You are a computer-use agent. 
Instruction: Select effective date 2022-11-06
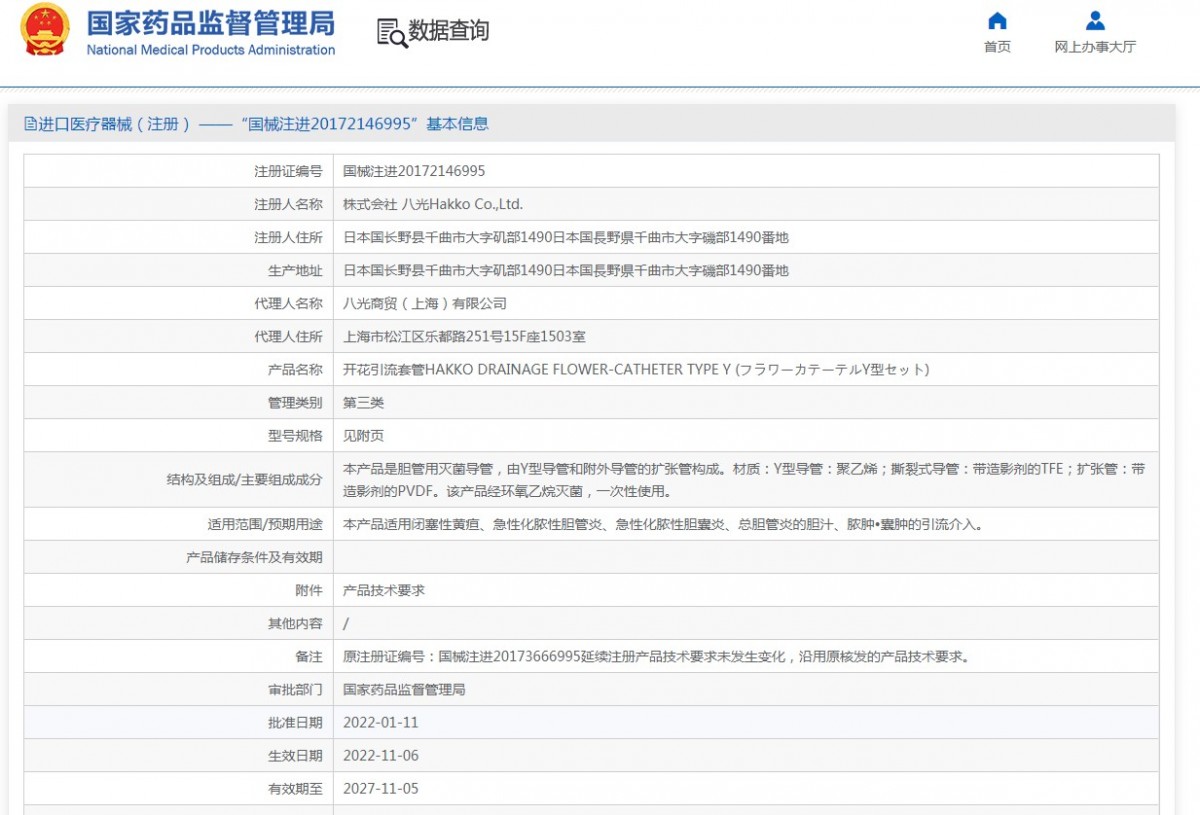(x=381, y=755)
